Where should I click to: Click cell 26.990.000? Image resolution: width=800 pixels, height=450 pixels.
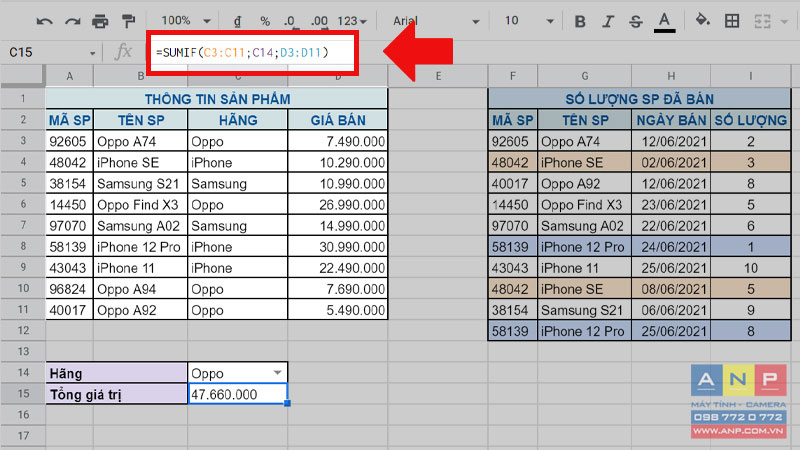point(338,205)
